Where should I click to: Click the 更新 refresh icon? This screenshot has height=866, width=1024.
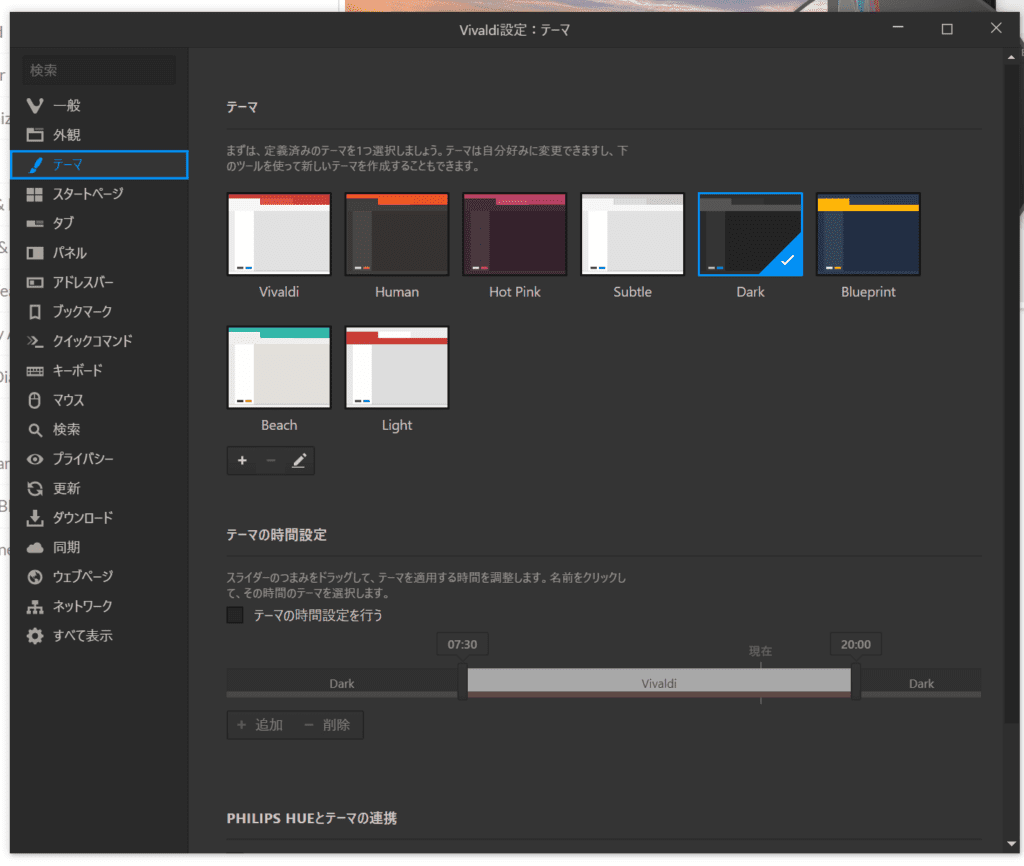[35, 489]
